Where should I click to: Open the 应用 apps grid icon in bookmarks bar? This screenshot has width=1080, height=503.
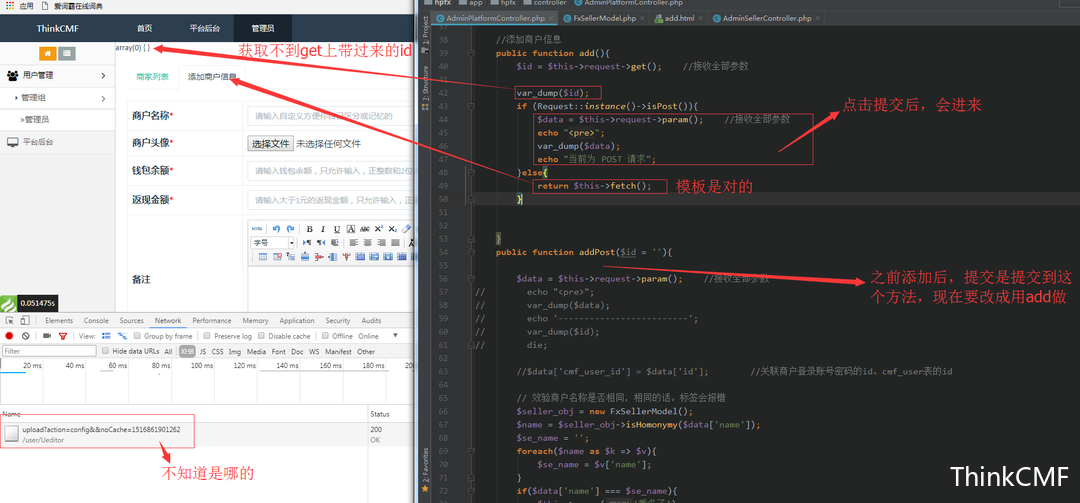(x=10, y=6)
